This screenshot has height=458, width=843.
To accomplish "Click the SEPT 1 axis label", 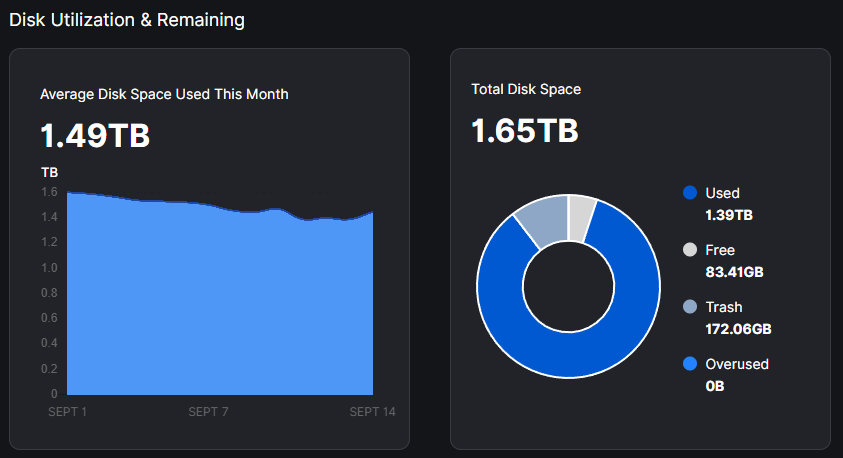I will 68,411.
